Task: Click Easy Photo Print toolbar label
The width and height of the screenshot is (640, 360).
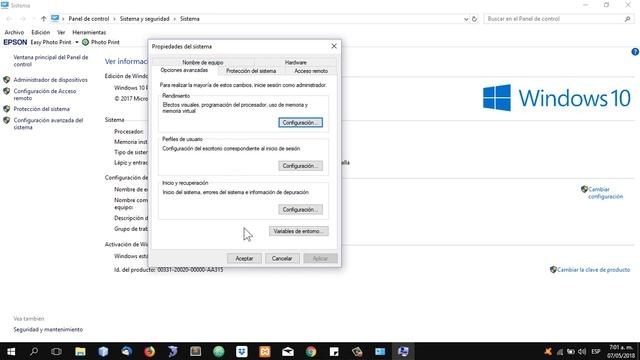Action: (51, 42)
